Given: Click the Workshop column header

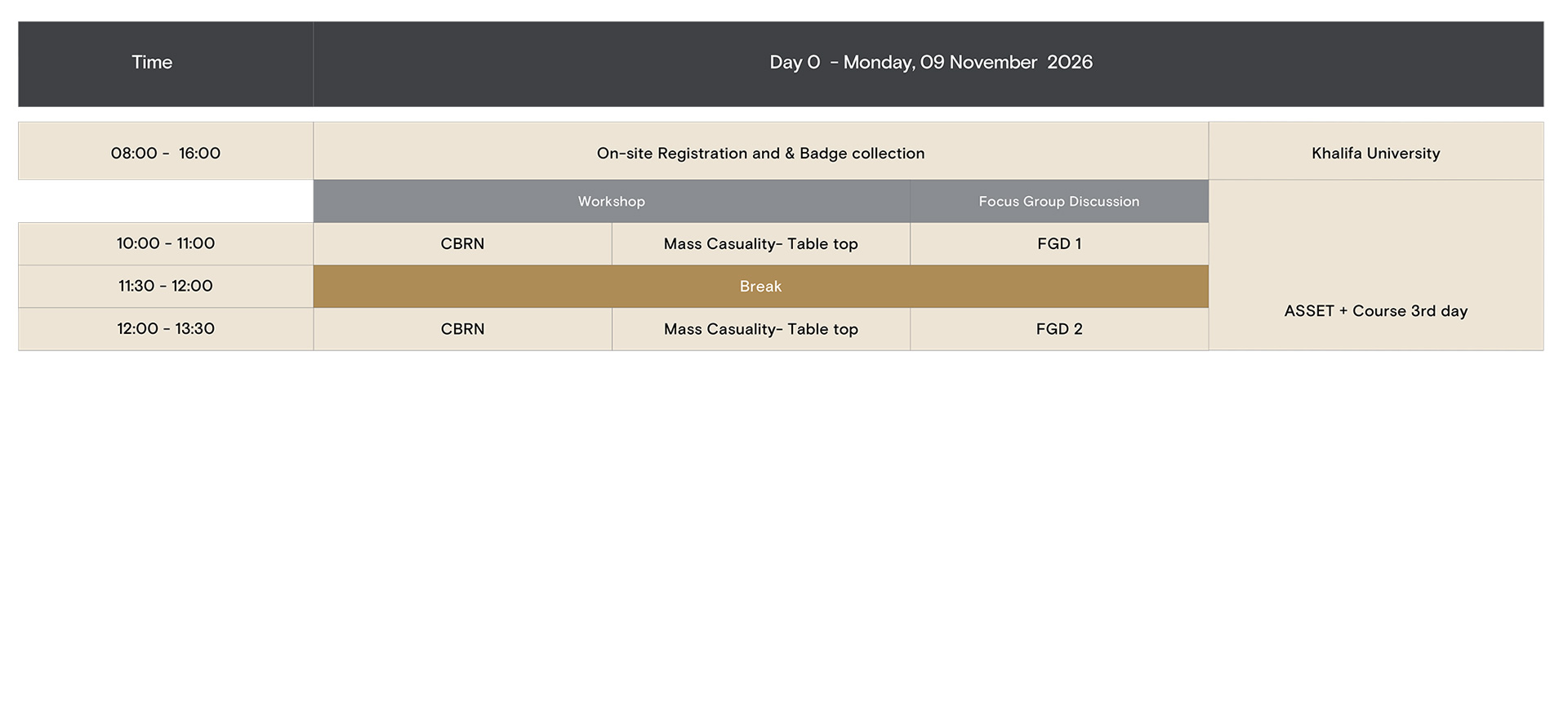Looking at the screenshot, I should pos(611,202).
